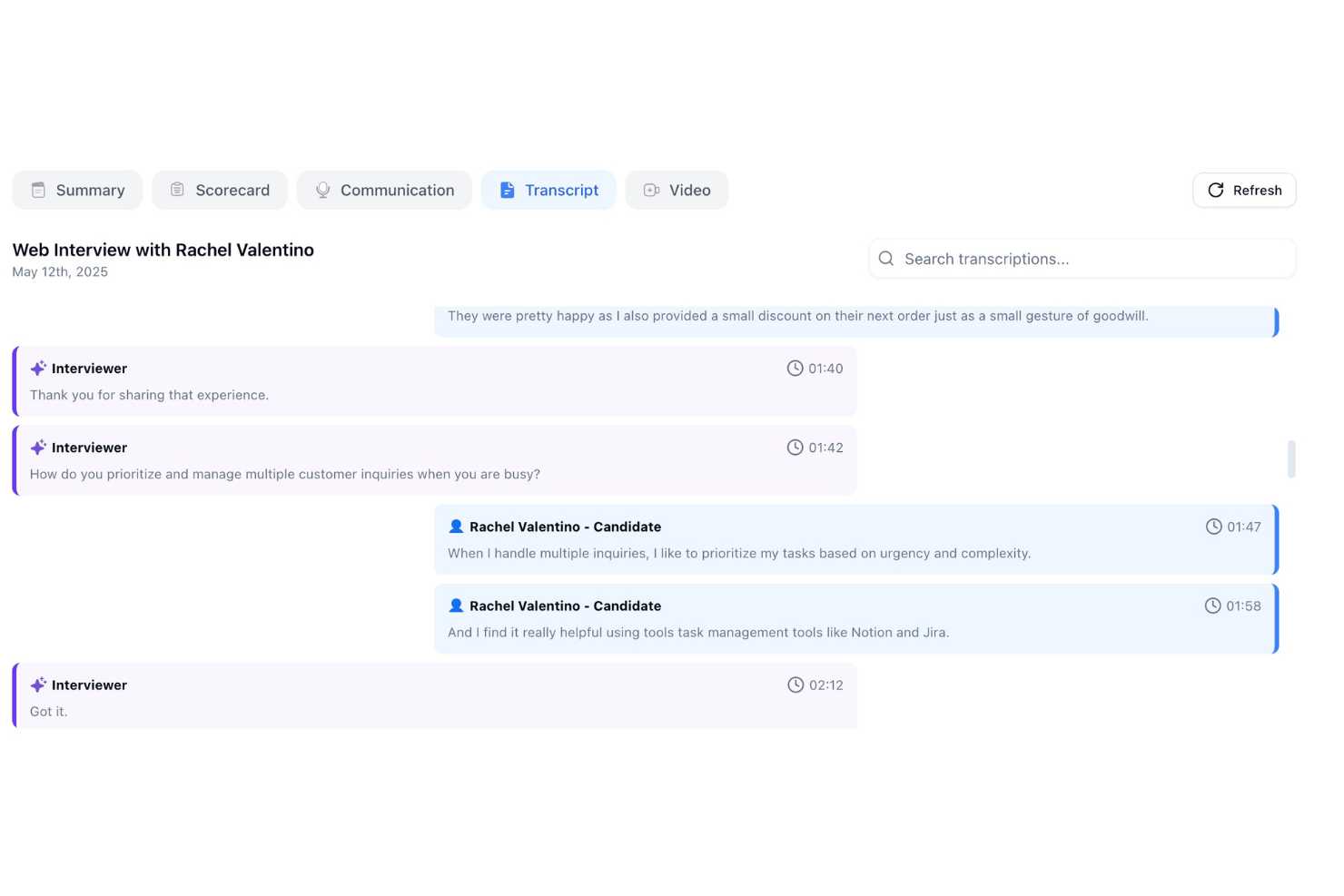The image size is (1344, 896).
Task: Go to the Video tab
Action: 677,190
